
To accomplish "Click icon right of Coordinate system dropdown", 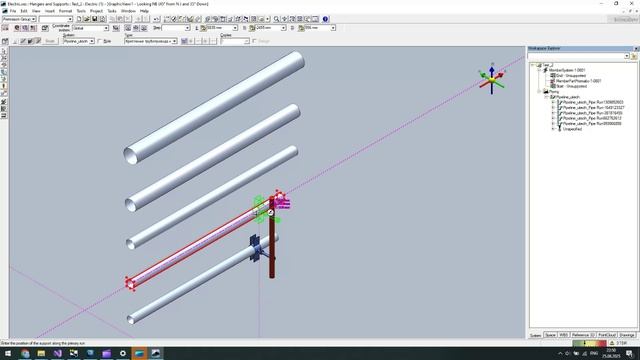I will pyautogui.click(x=116, y=28).
